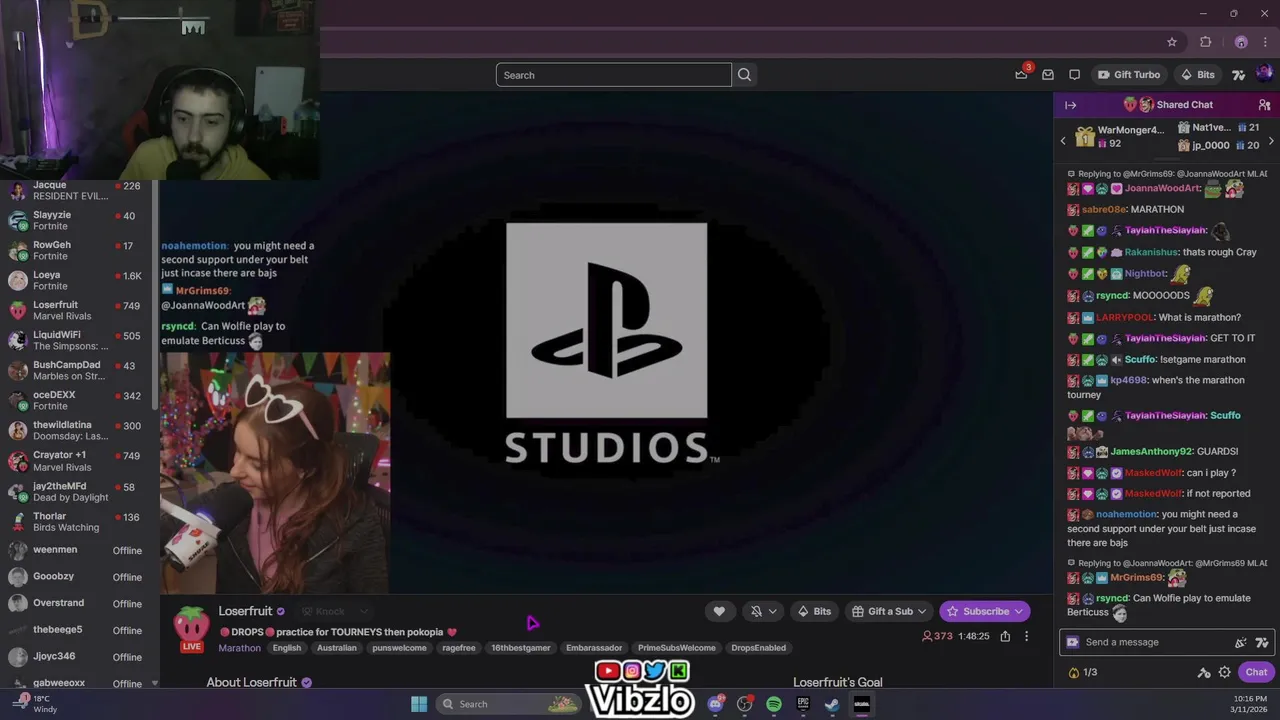Open stream more-options vertical dots
This screenshot has height=720, width=1280.
point(1026,636)
